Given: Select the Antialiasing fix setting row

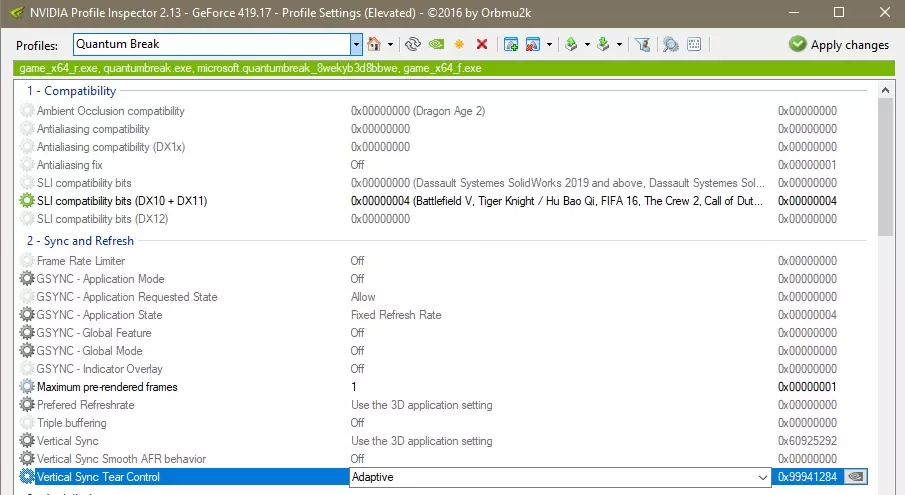Looking at the screenshot, I should tap(443, 165).
